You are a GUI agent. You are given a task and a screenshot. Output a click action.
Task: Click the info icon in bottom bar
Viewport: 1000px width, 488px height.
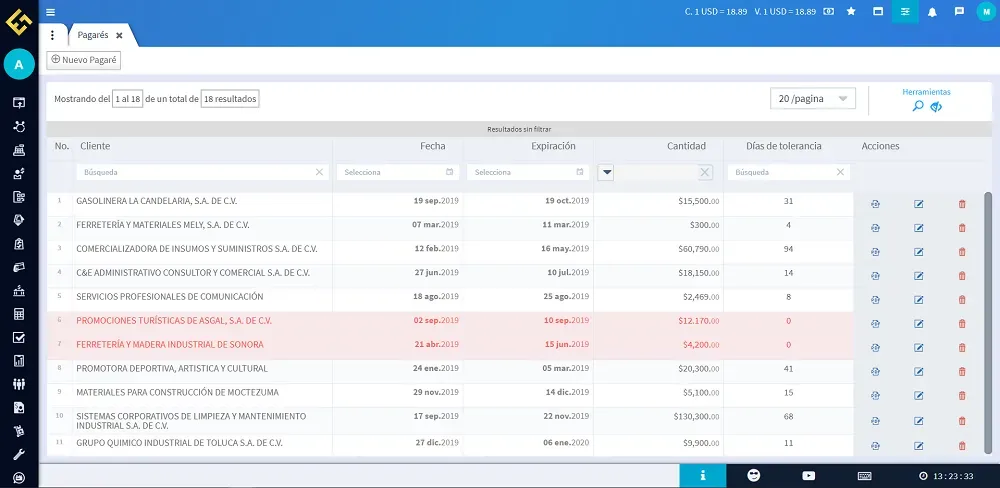click(703, 475)
